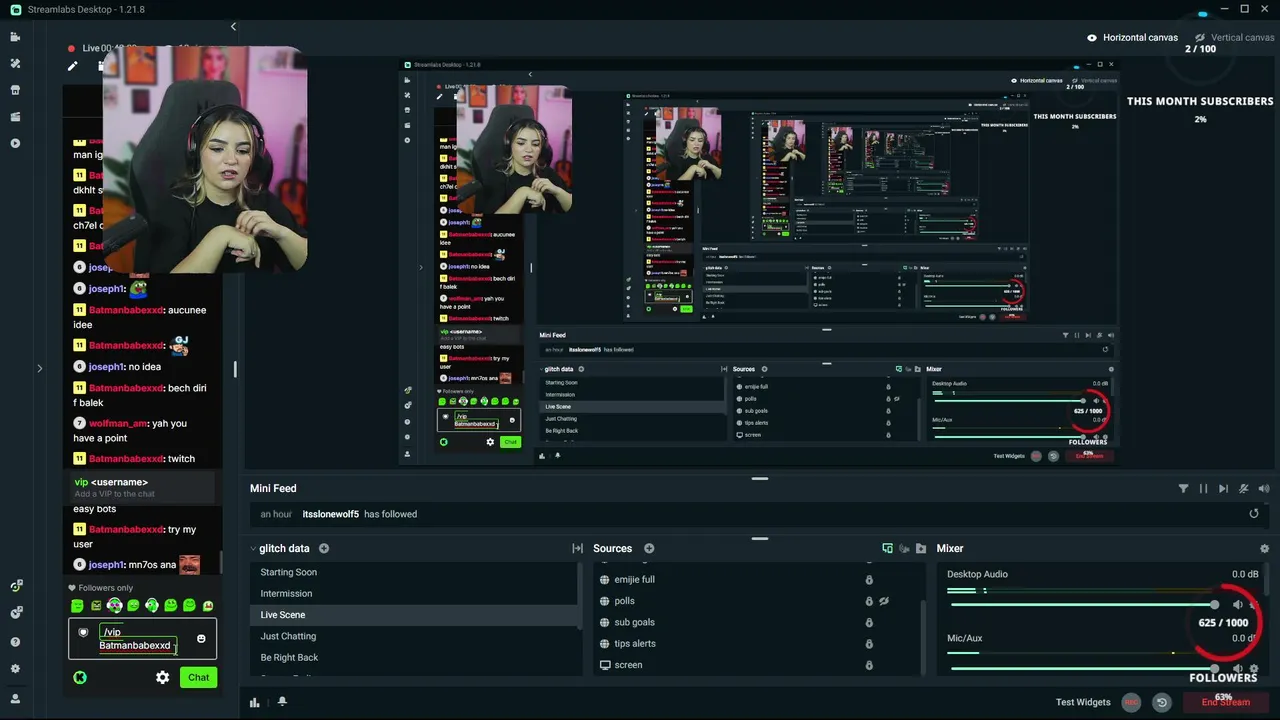Toggle lock on sub goals source
1280x720 pixels.
(869, 622)
